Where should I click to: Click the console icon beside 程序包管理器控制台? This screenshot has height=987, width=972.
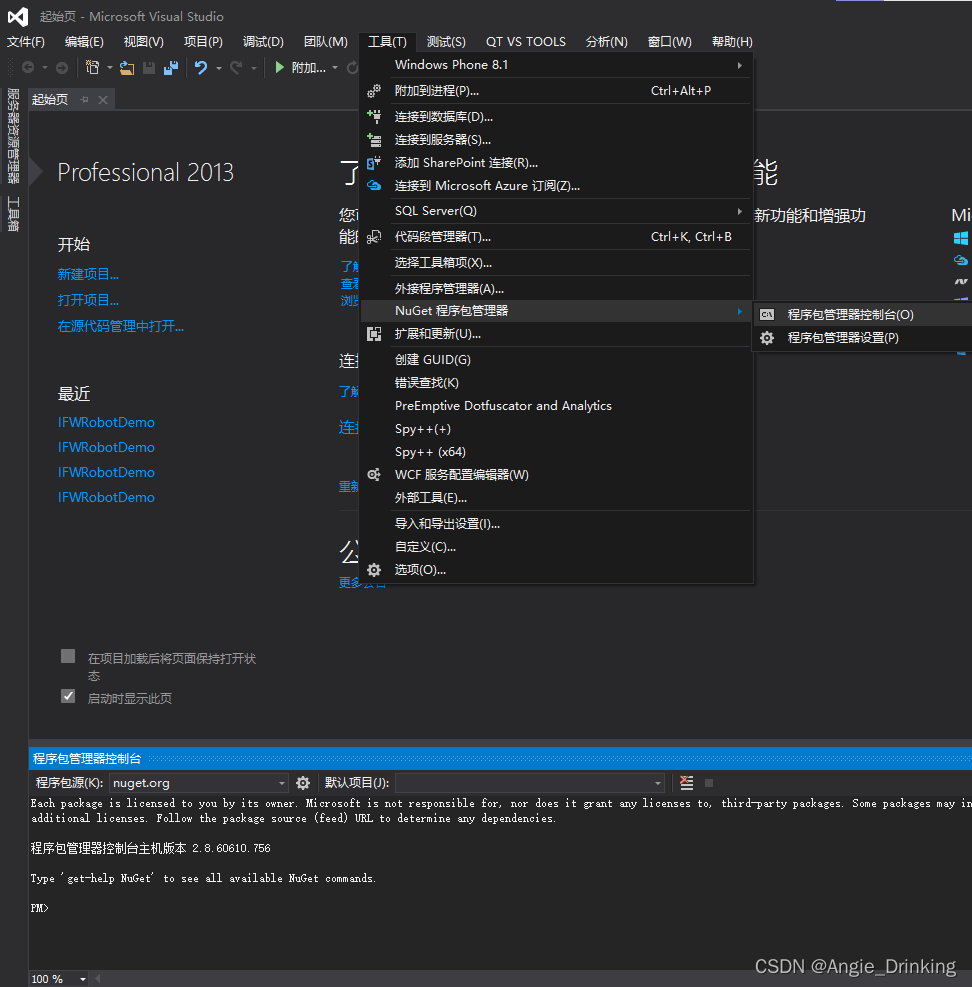[767, 315]
